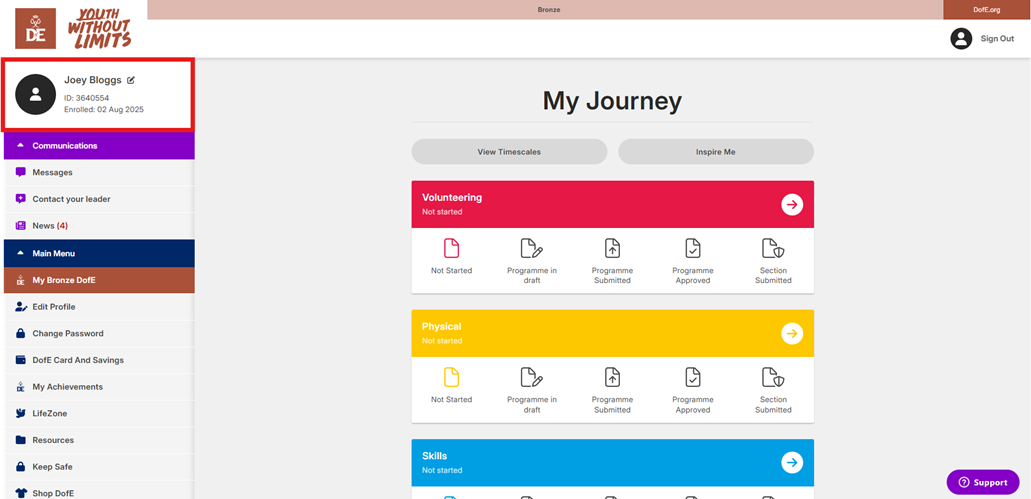Image resolution: width=1031 pixels, height=499 pixels.
Task: Open Messages in the sidebar
Action: (52, 172)
